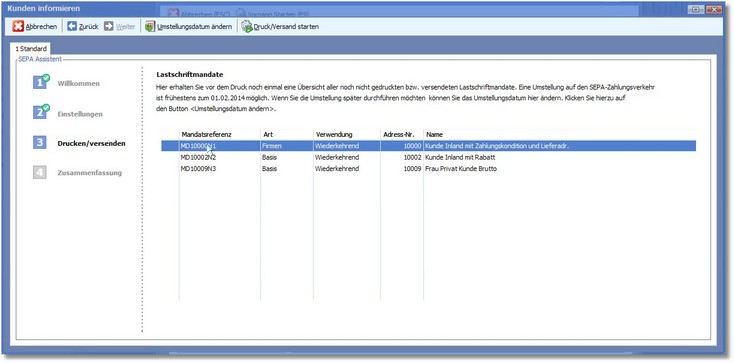
Task: Click the Druck/Versand starten printer icon
Action: 247,27
